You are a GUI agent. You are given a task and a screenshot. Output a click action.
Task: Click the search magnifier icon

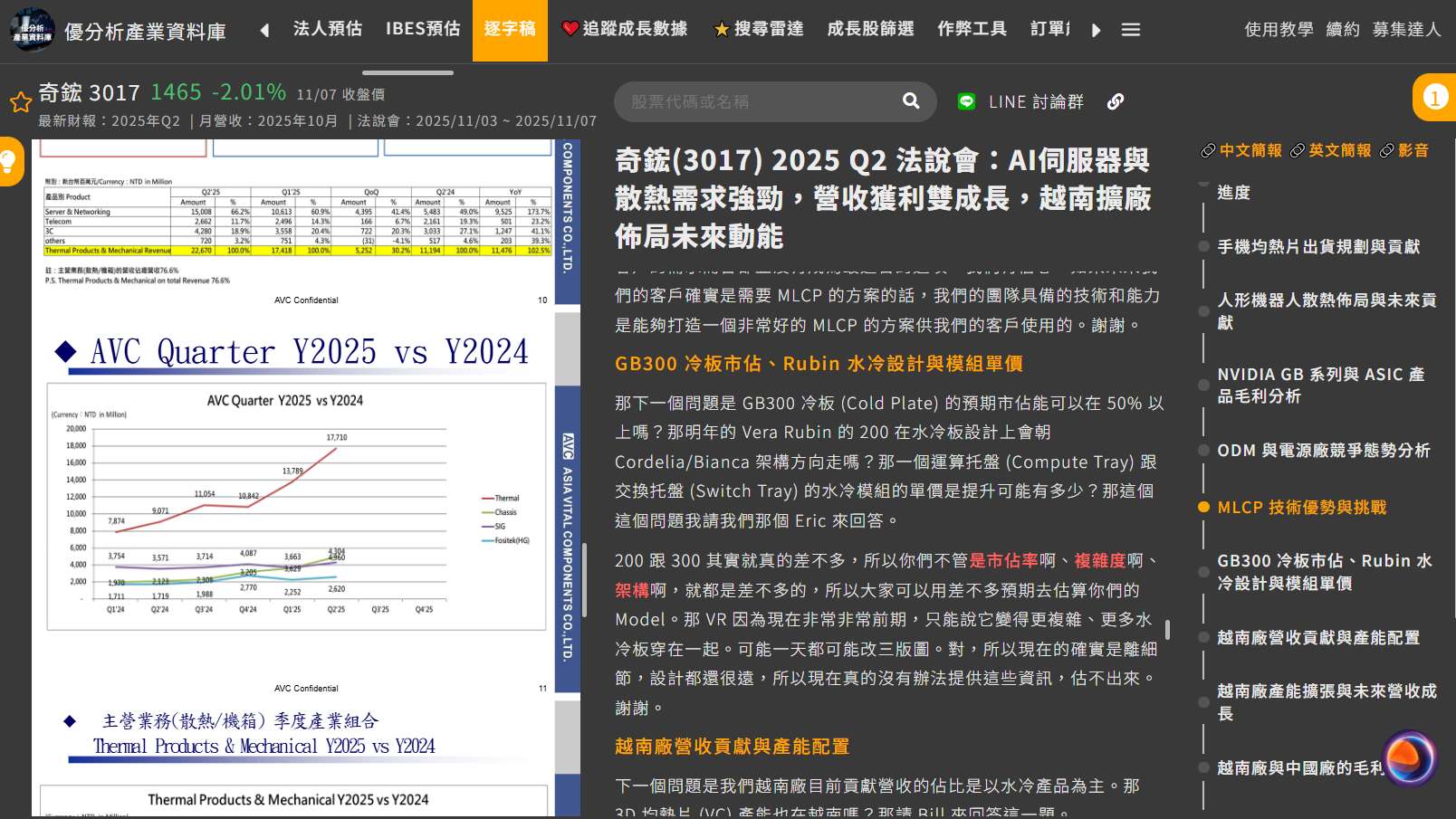pos(911,101)
